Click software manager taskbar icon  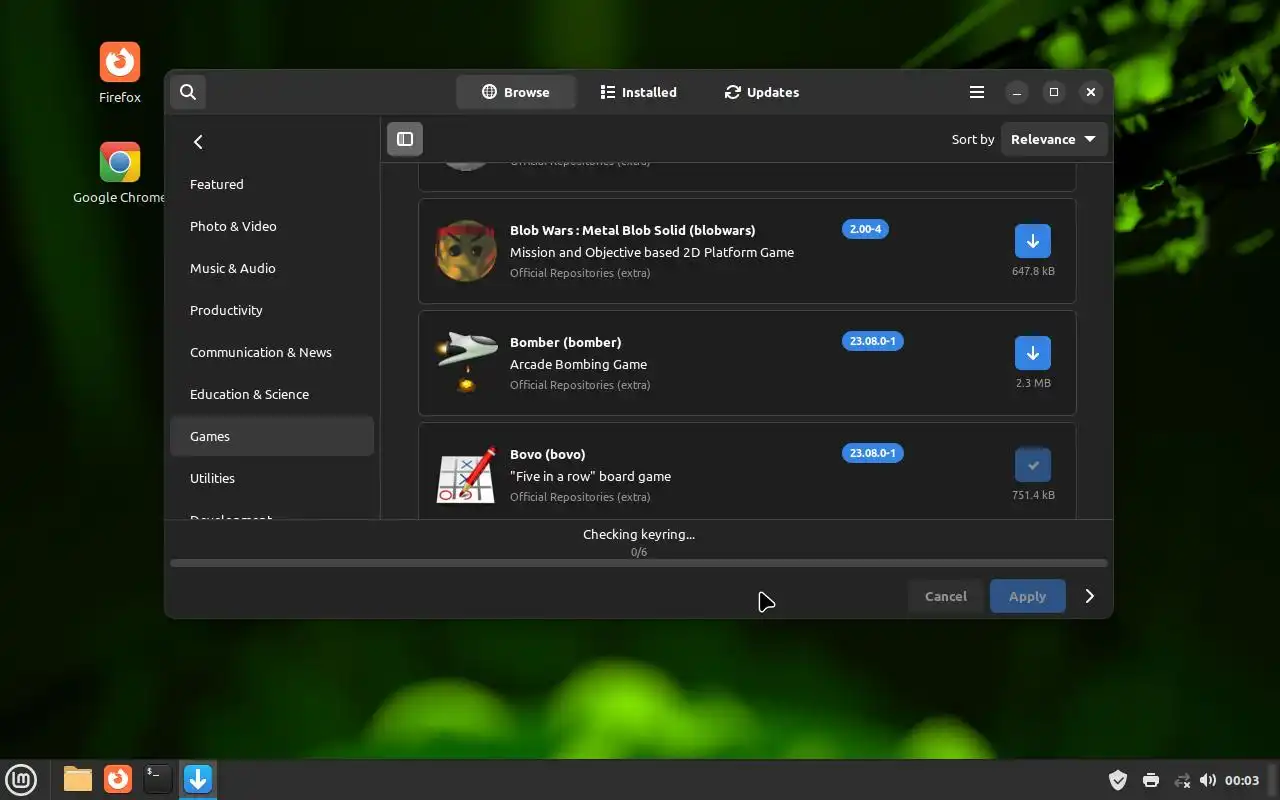pos(198,779)
